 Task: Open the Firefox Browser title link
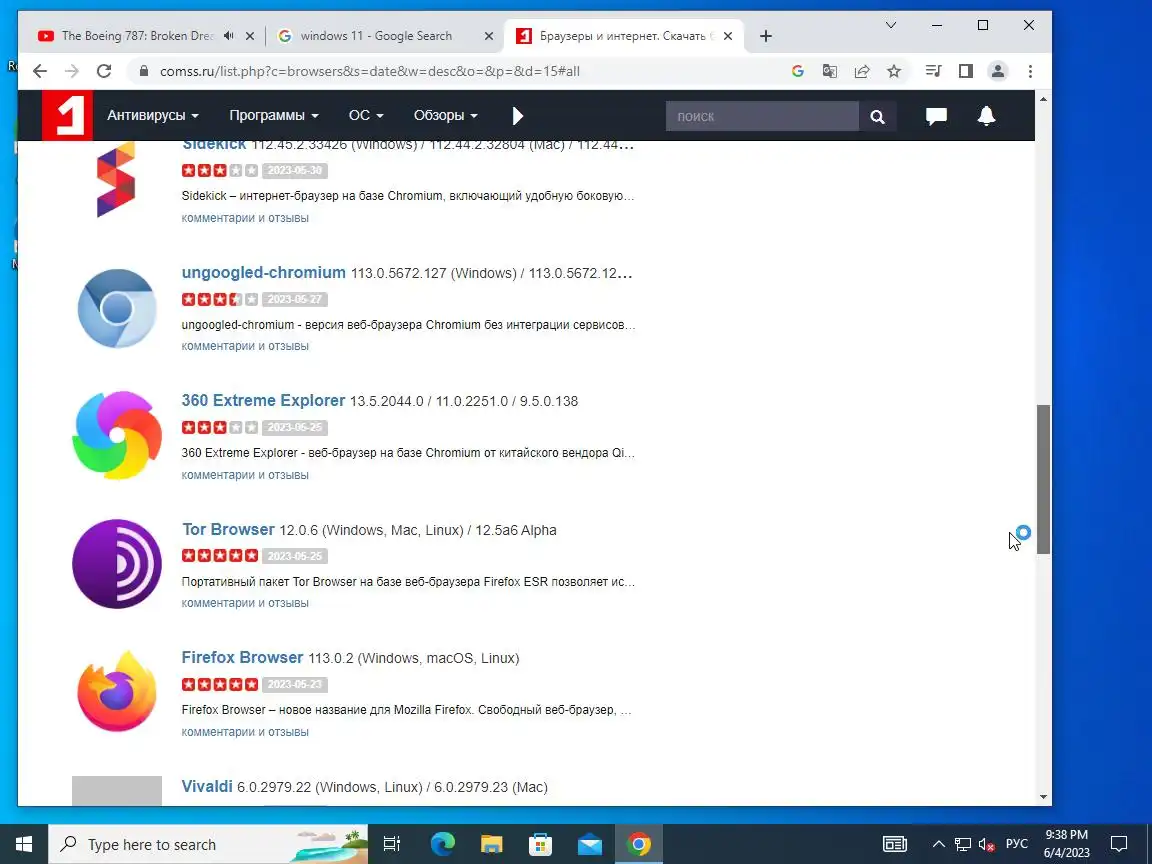242,657
